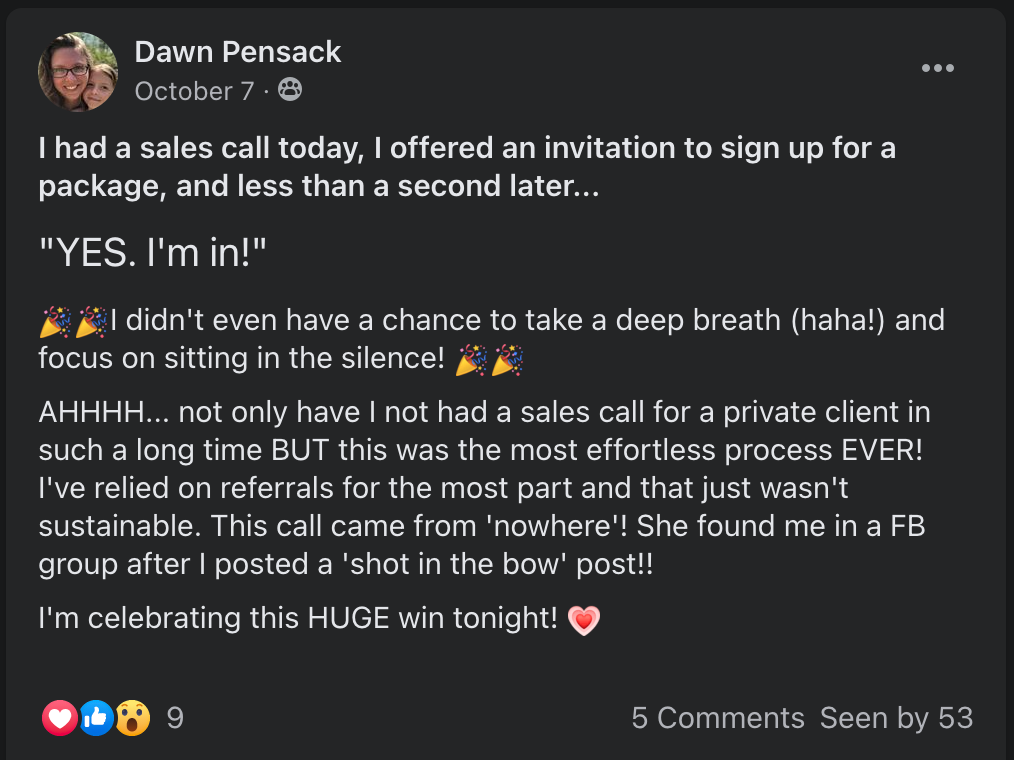Click the paragraph starting with "AHHHH..."
This screenshot has height=760, width=1014.
[480, 488]
